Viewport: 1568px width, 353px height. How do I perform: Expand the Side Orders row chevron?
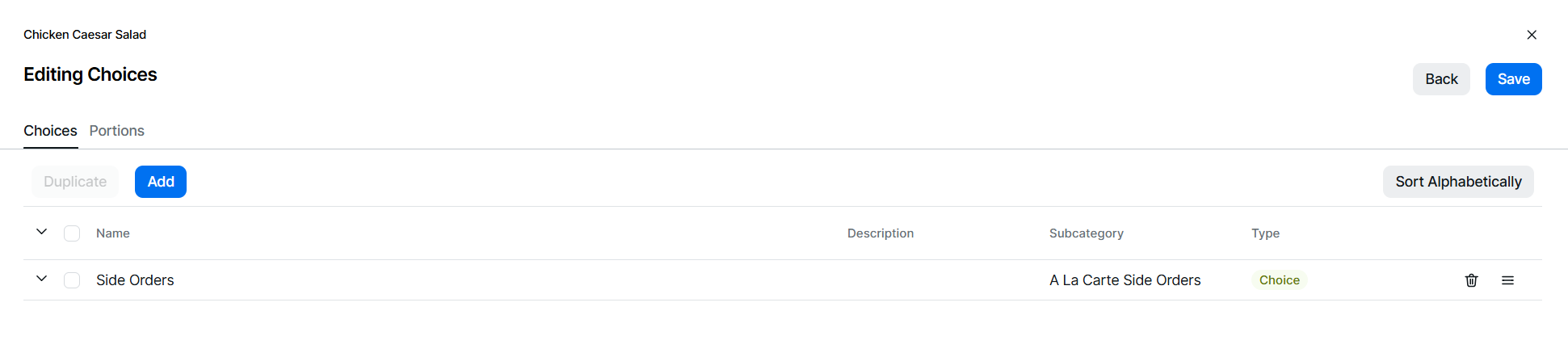[x=42, y=279]
